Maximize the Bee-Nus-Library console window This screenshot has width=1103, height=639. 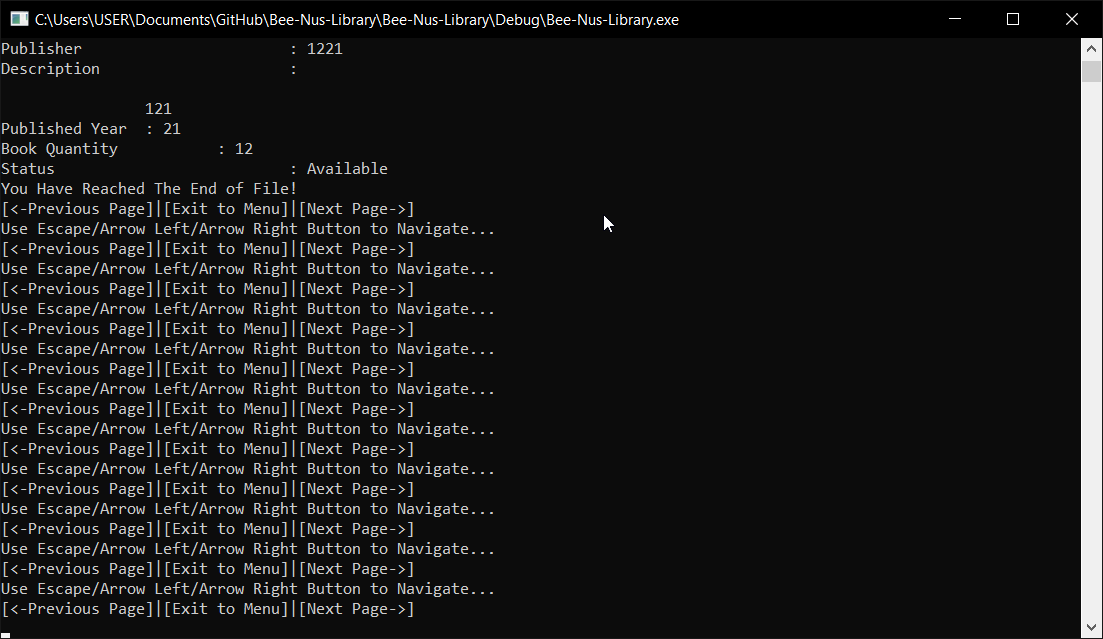[1012, 19]
